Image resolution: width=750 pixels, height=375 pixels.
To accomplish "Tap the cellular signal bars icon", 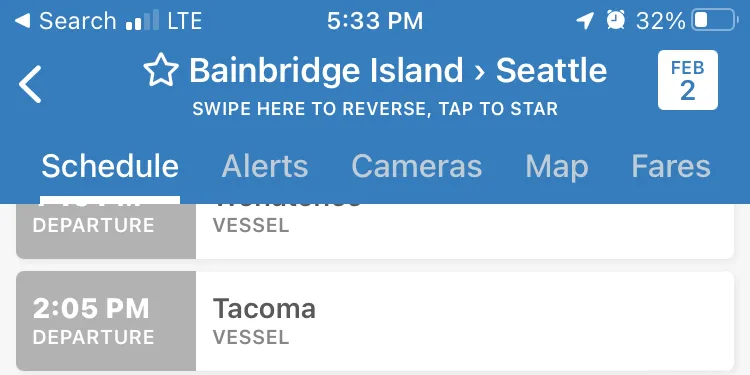I will click(142, 21).
